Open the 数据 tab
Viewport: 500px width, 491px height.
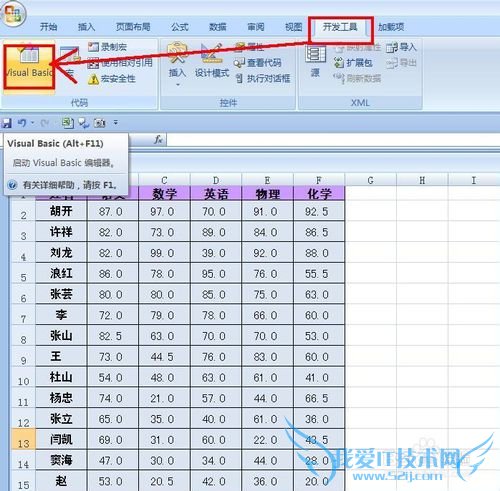[x=218, y=27]
